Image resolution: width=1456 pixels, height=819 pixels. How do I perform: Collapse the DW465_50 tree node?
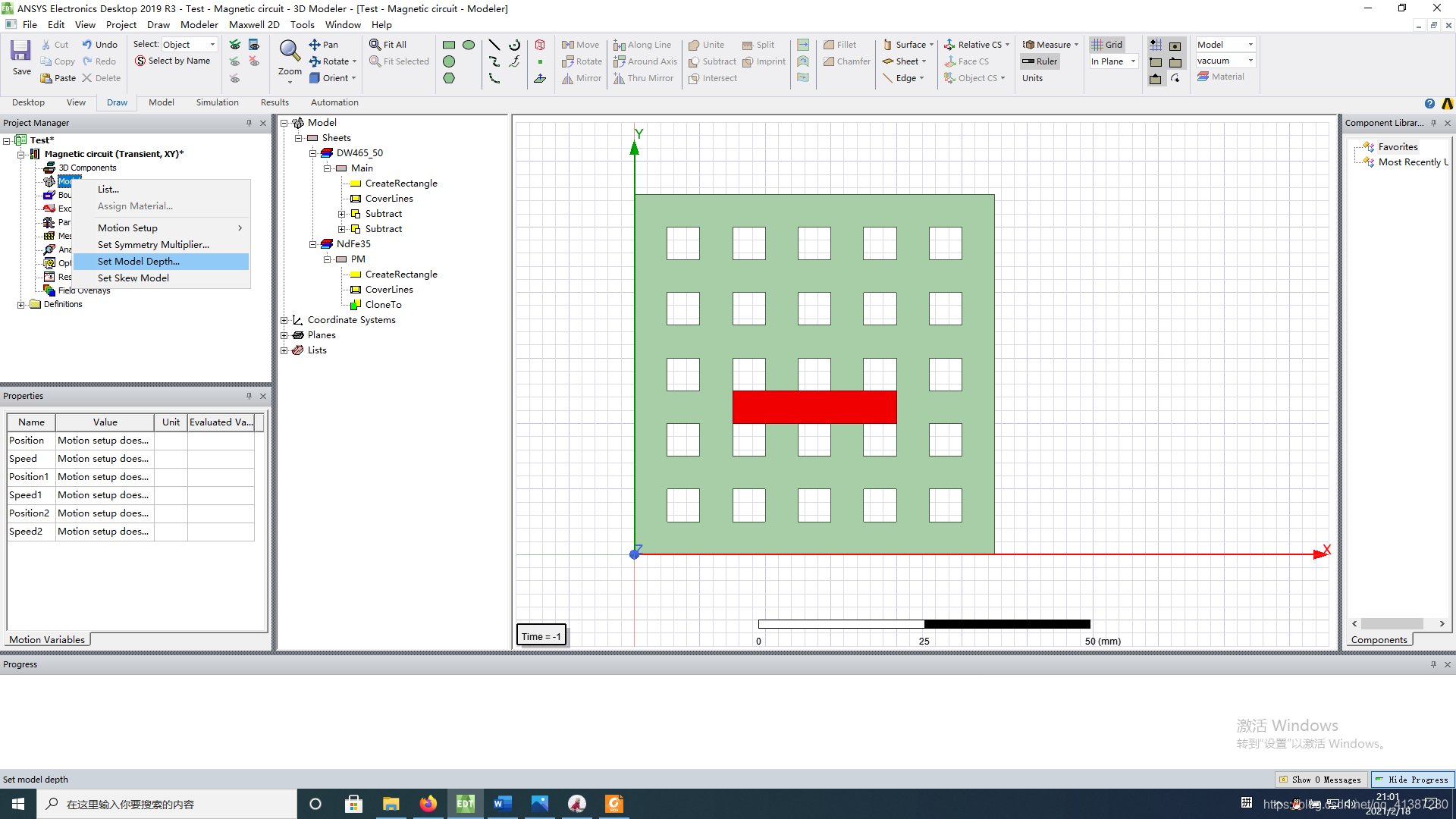click(312, 153)
